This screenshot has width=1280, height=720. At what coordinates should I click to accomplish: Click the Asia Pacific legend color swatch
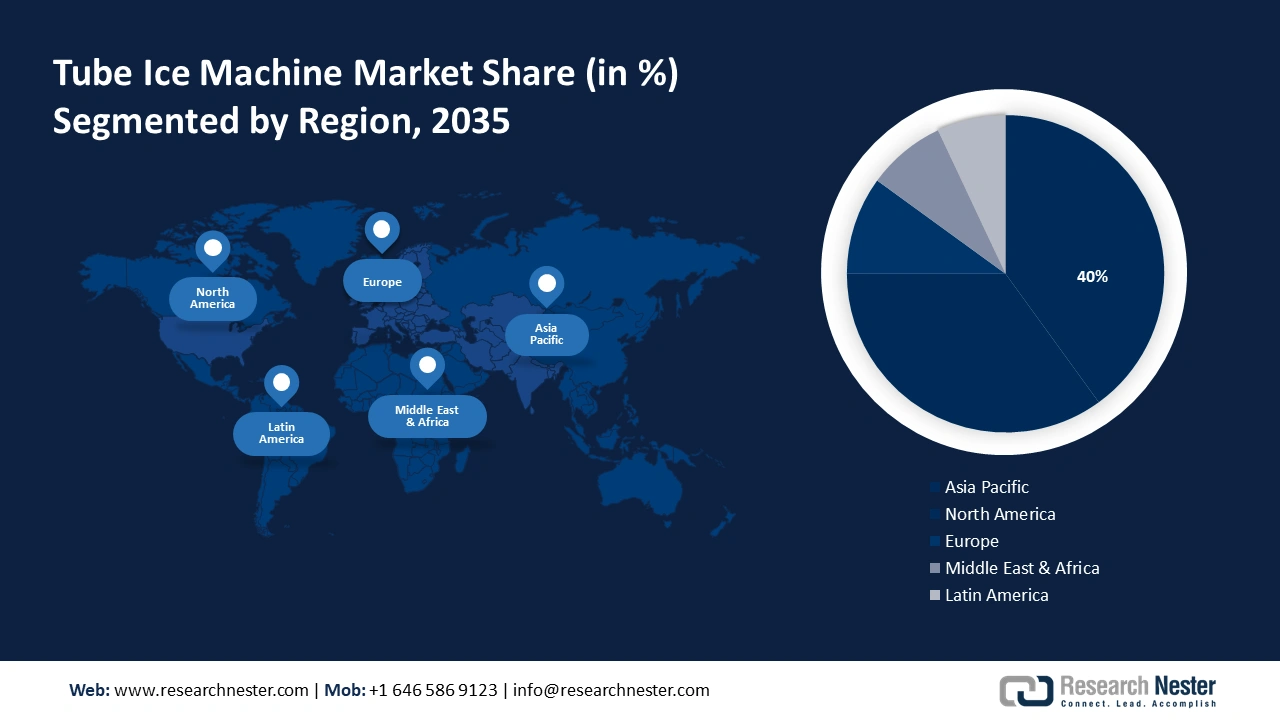click(935, 488)
